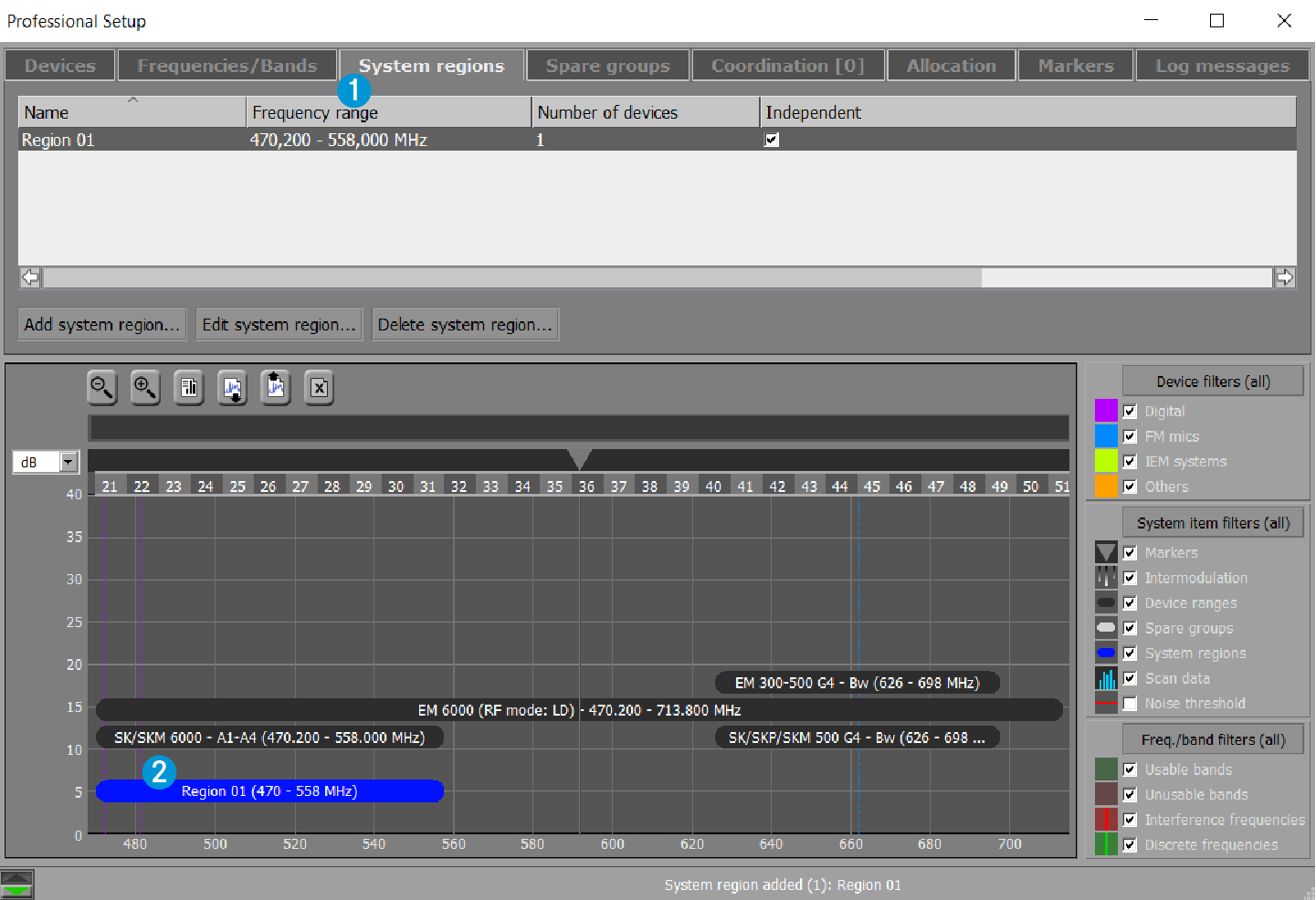
Task: Enable the Noise threshold checkbox
Action: click(1130, 703)
